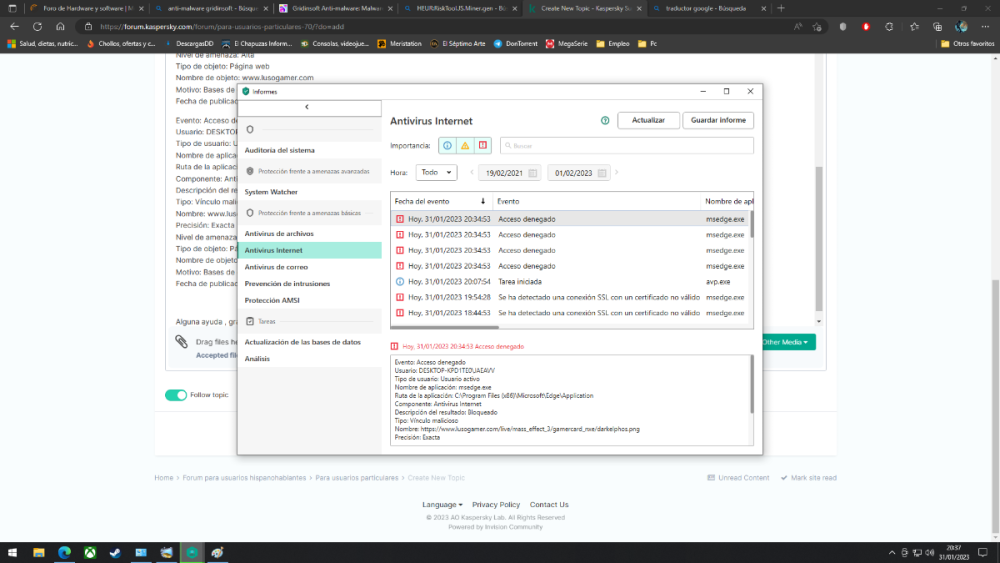Open the DonTorrent bookmark

pyautogui.click(x=515, y=43)
